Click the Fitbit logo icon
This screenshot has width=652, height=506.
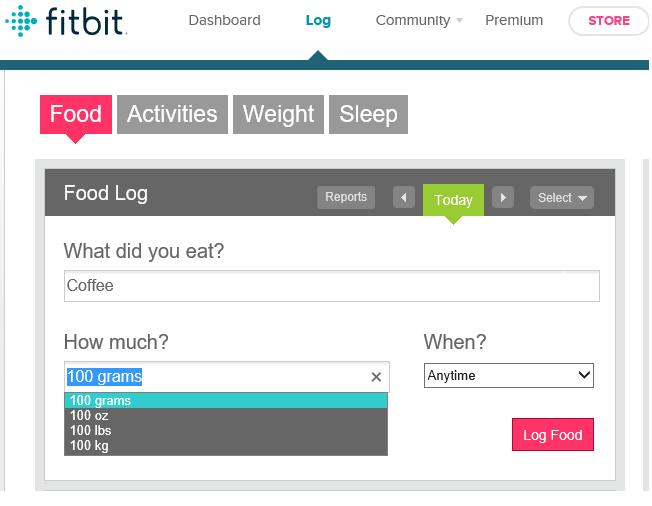(x=21, y=21)
